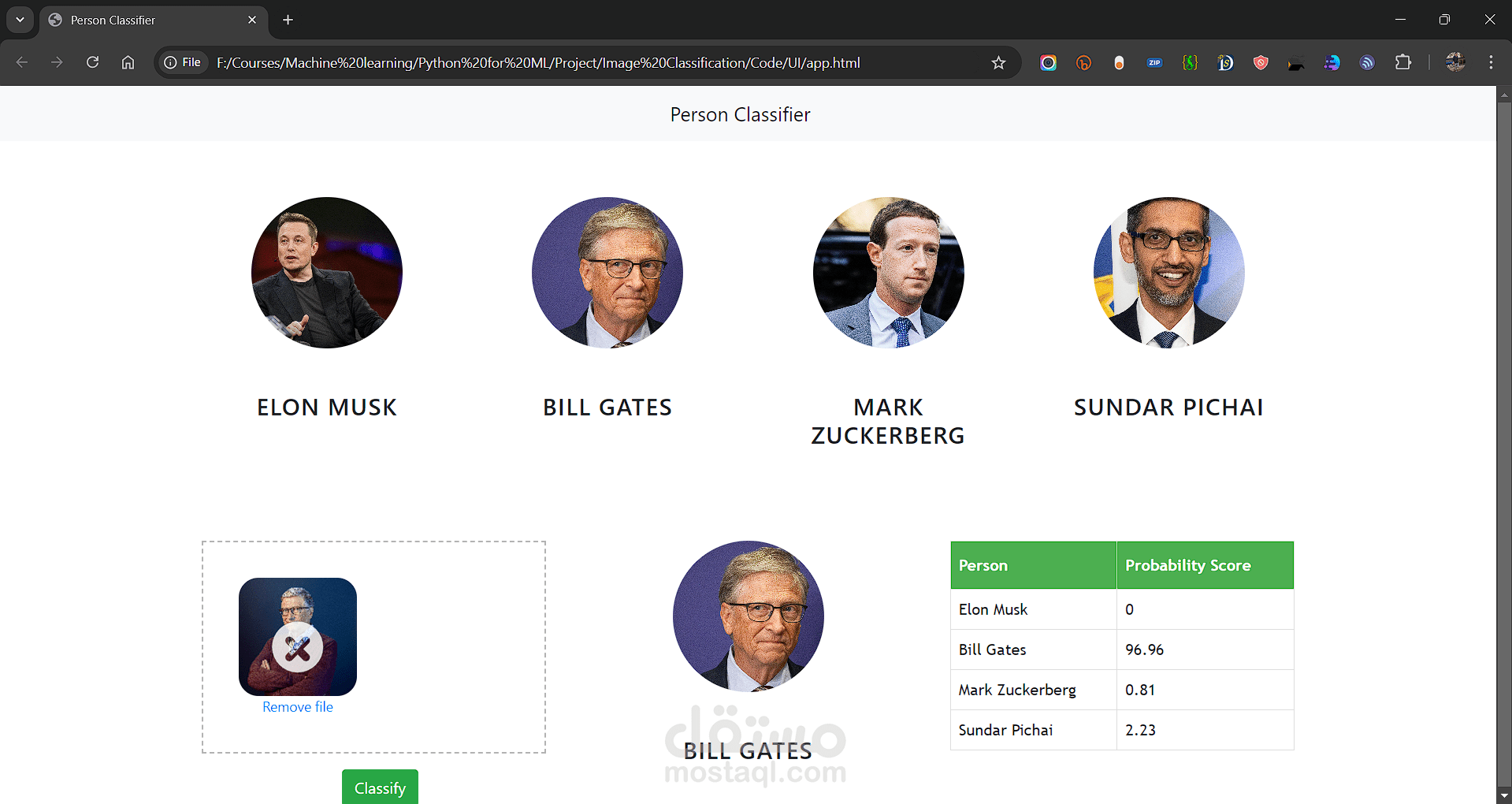Click the white pill toggle extension icon
The width and height of the screenshot is (1512, 804).
pyautogui.click(x=1119, y=63)
